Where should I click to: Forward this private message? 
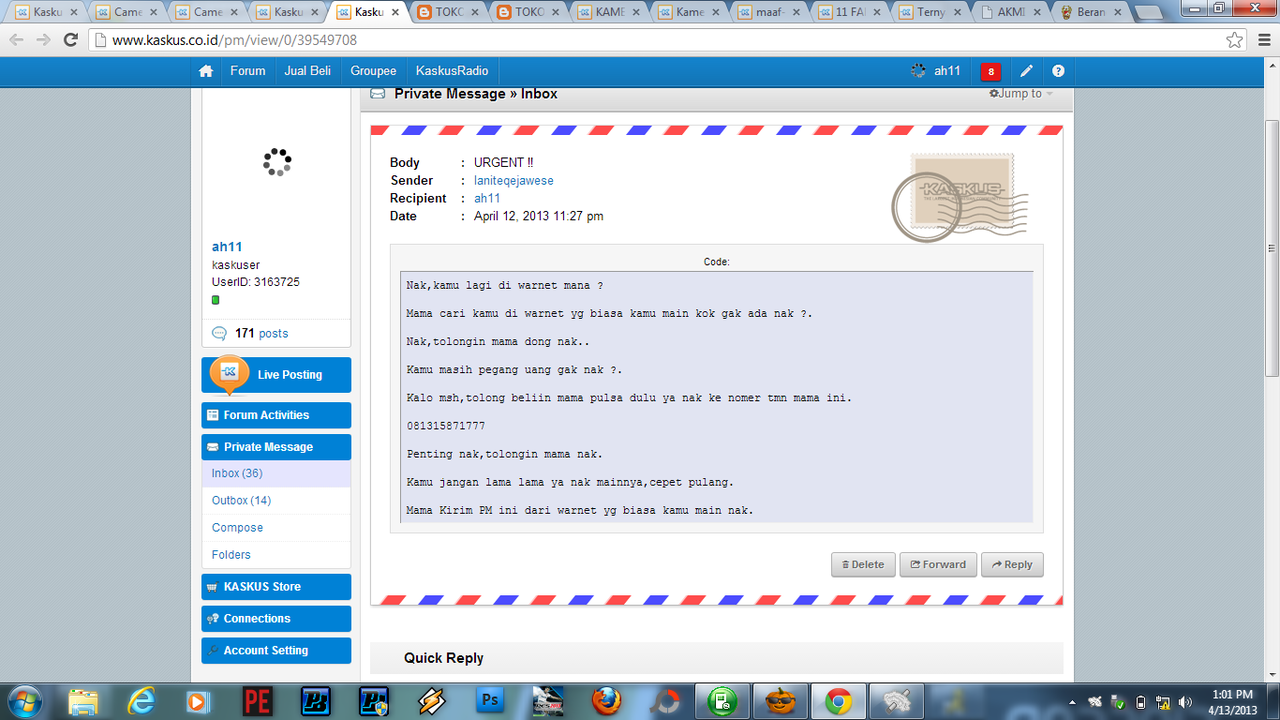pyautogui.click(x=938, y=565)
